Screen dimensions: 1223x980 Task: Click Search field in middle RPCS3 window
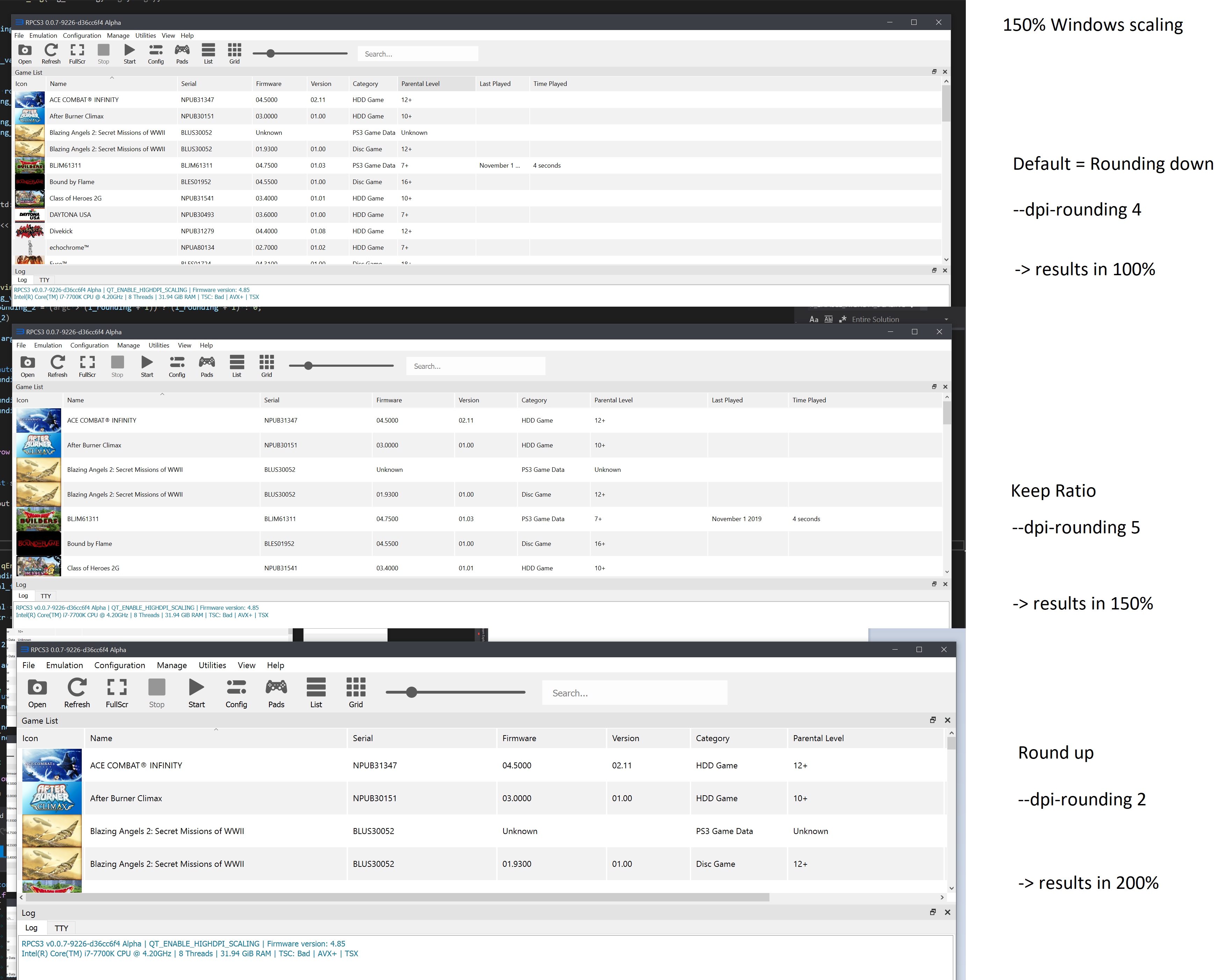pos(475,366)
